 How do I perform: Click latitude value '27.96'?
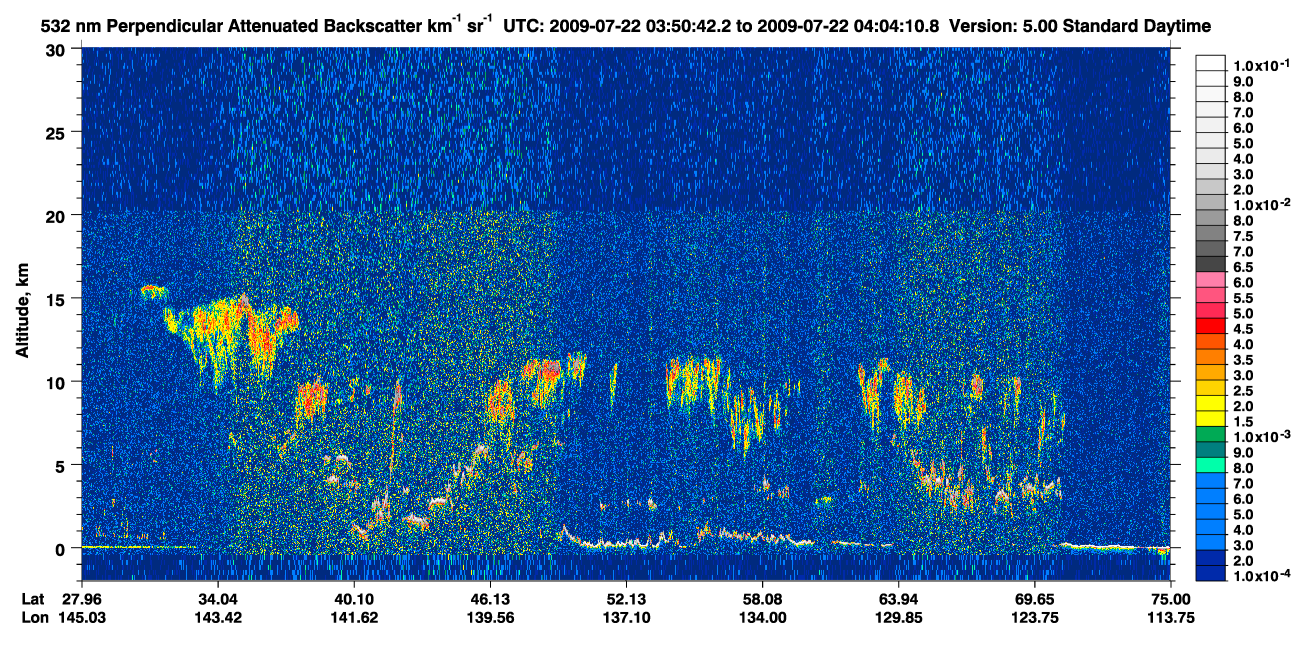pyautogui.click(x=81, y=599)
